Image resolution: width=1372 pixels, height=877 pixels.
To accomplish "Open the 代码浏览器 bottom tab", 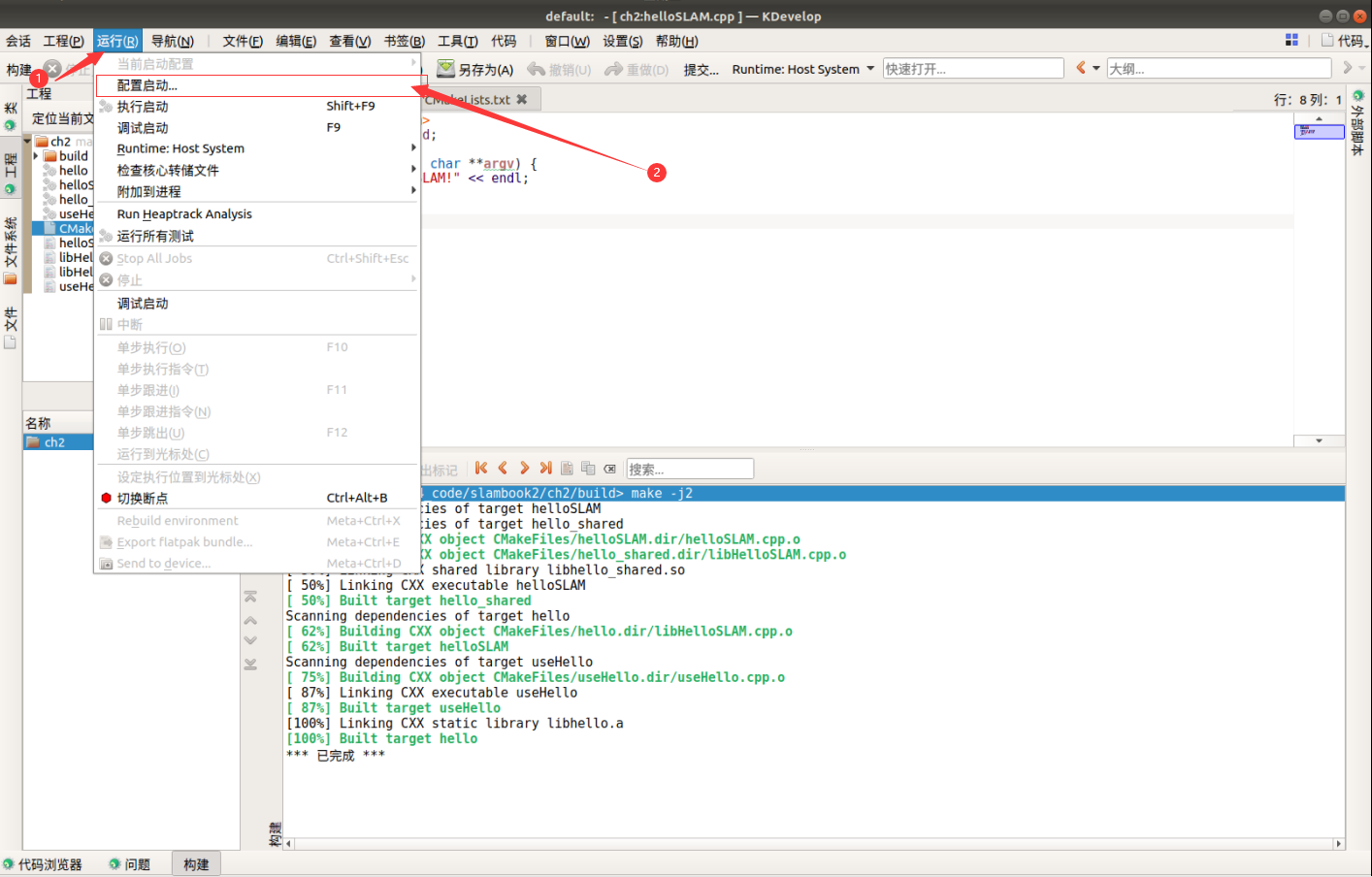I will pyautogui.click(x=43, y=864).
